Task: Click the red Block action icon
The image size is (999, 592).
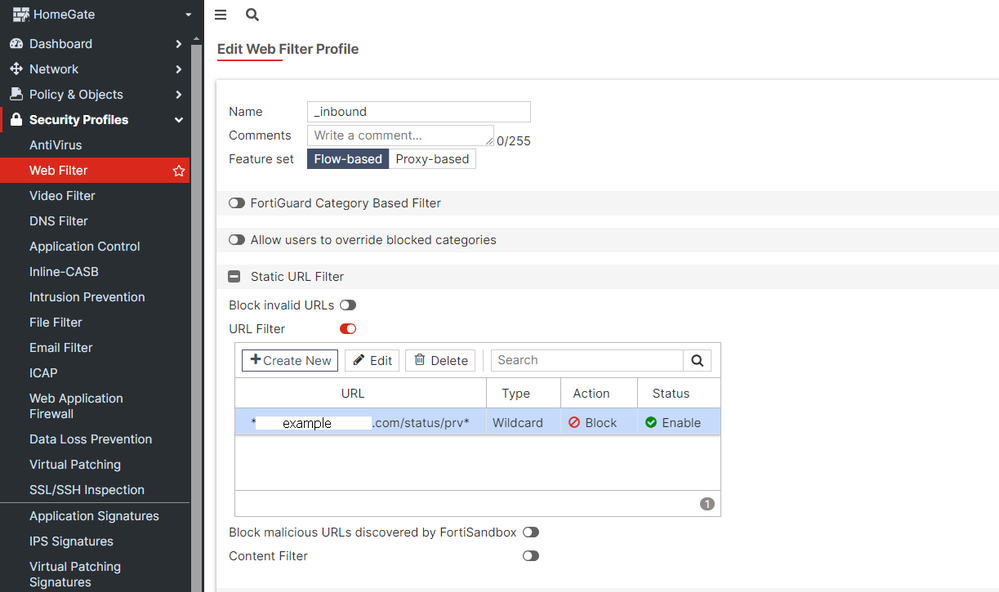Action: (x=574, y=422)
